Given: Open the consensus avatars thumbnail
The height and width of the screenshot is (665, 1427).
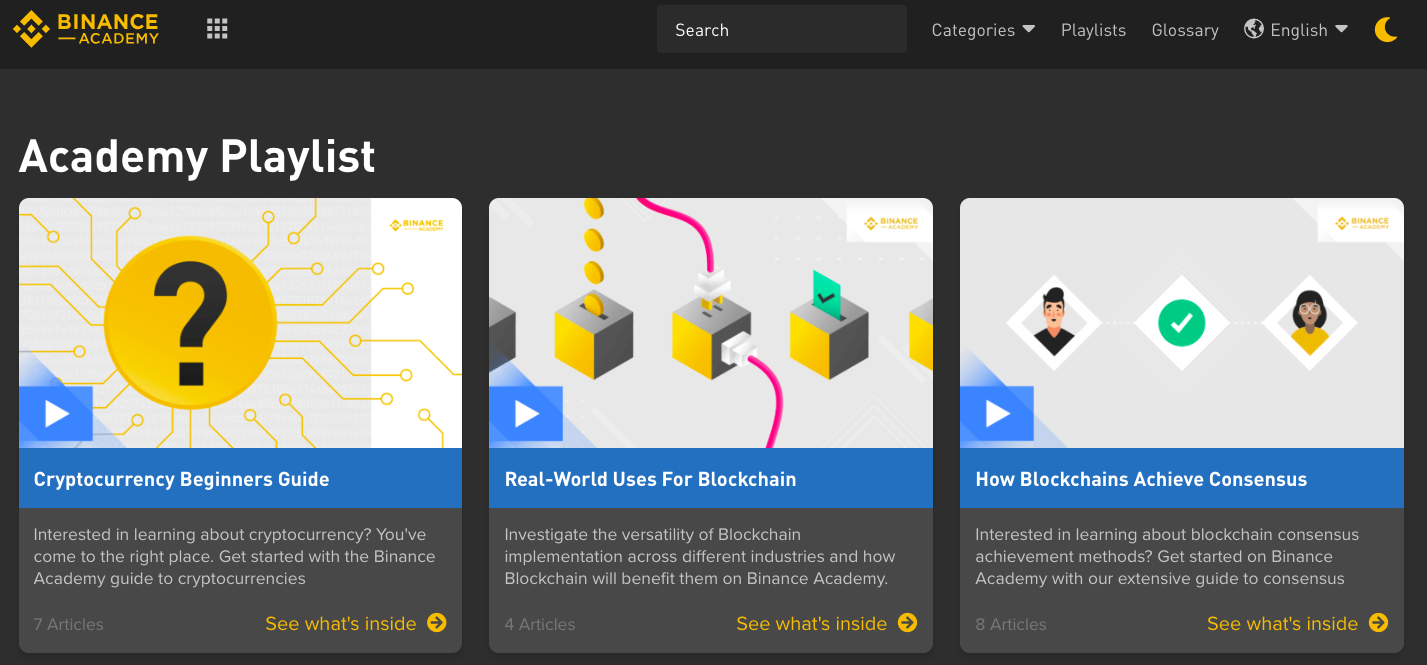Looking at the screenshot, I should [x=1182, y=323].
